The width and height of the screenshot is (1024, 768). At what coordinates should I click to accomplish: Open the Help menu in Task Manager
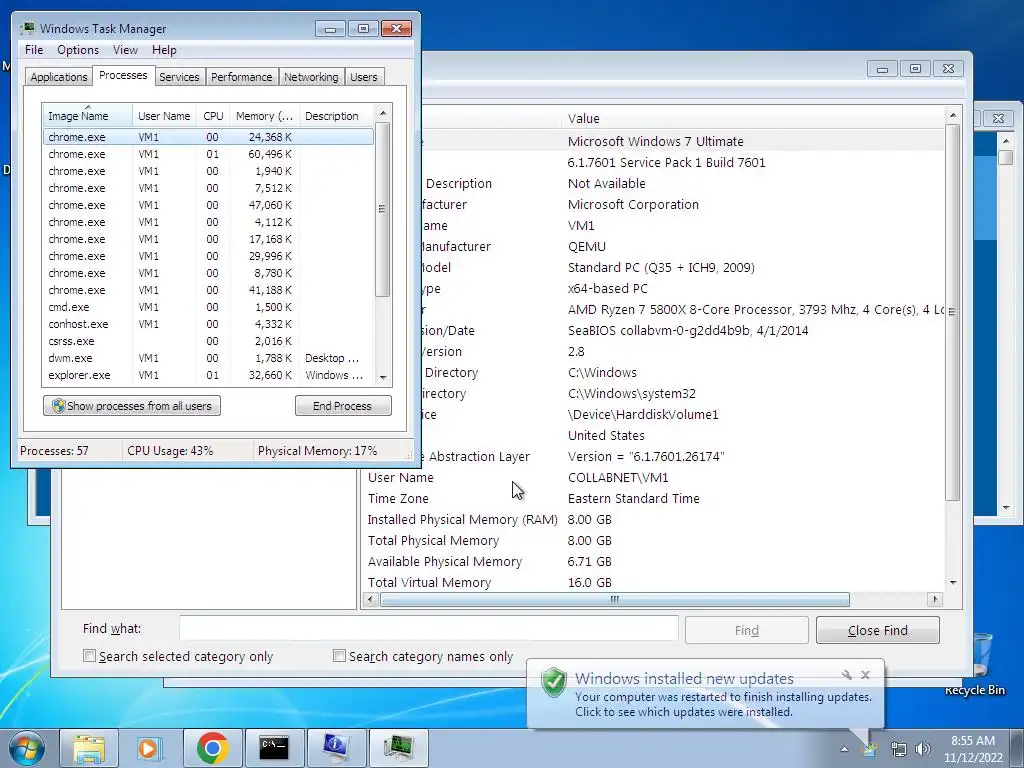pos(164,50)
